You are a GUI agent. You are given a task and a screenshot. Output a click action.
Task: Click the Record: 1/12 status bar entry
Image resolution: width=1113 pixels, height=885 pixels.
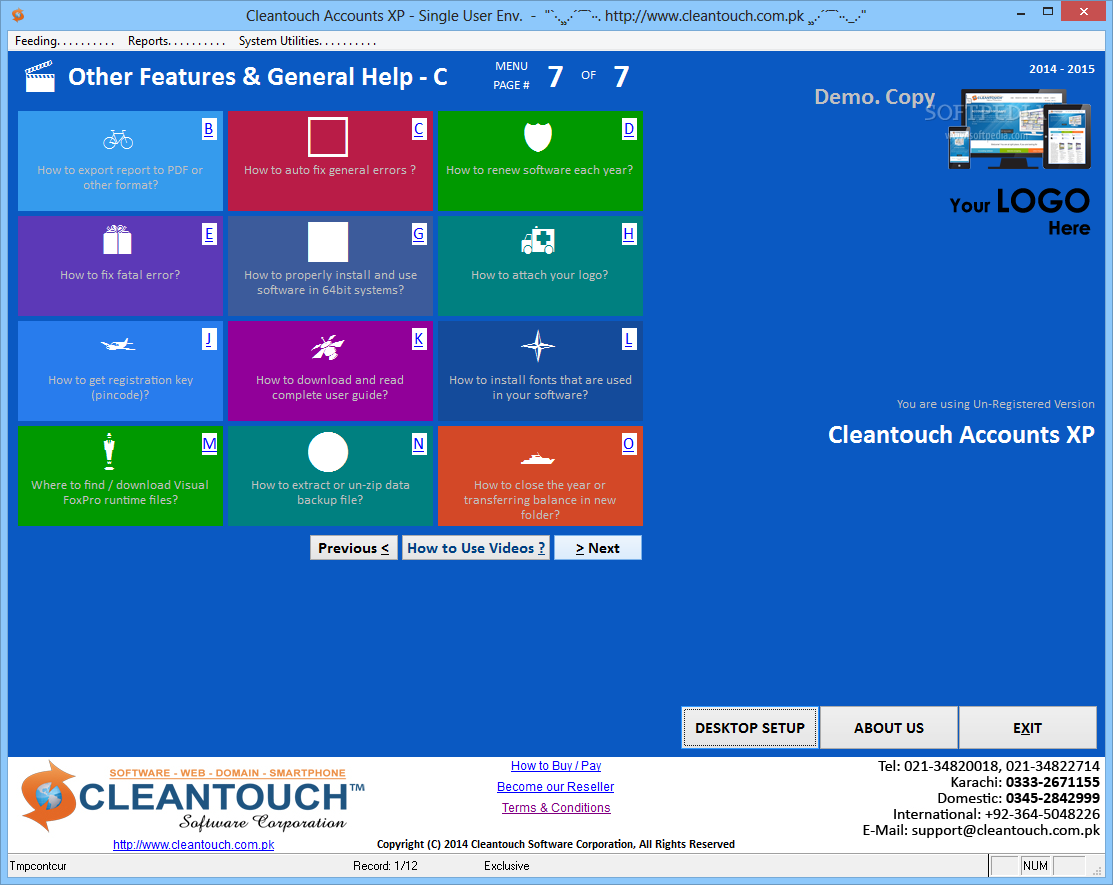click(x=385, y=866)
